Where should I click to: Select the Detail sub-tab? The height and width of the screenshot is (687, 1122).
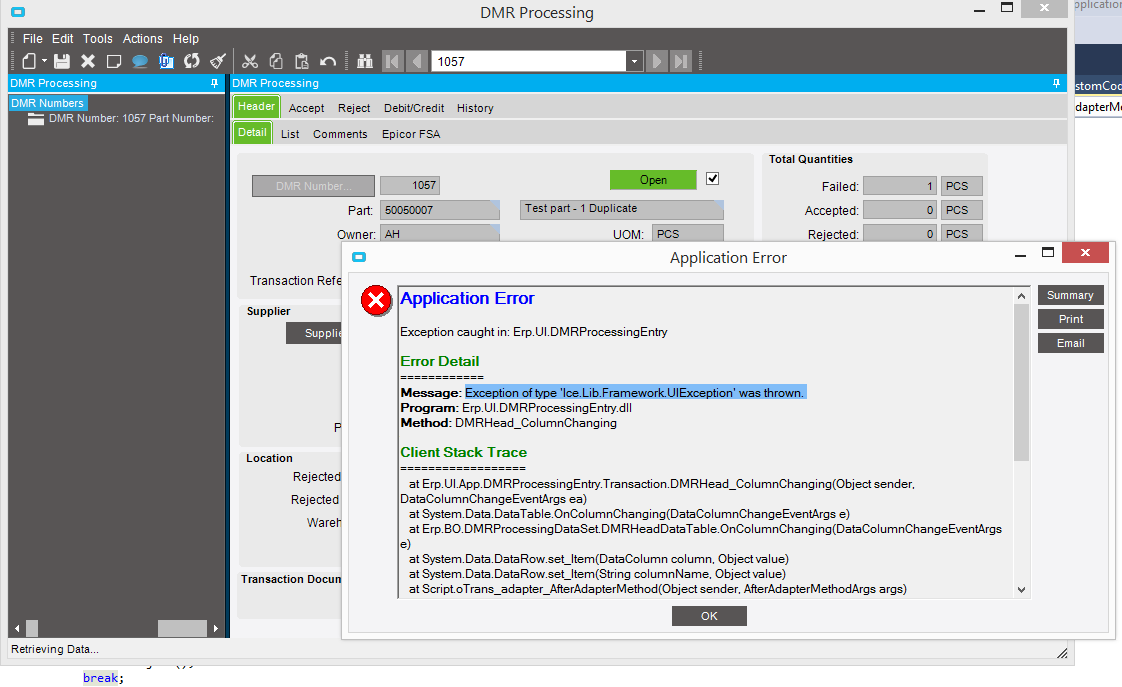[x=253, y=132]
